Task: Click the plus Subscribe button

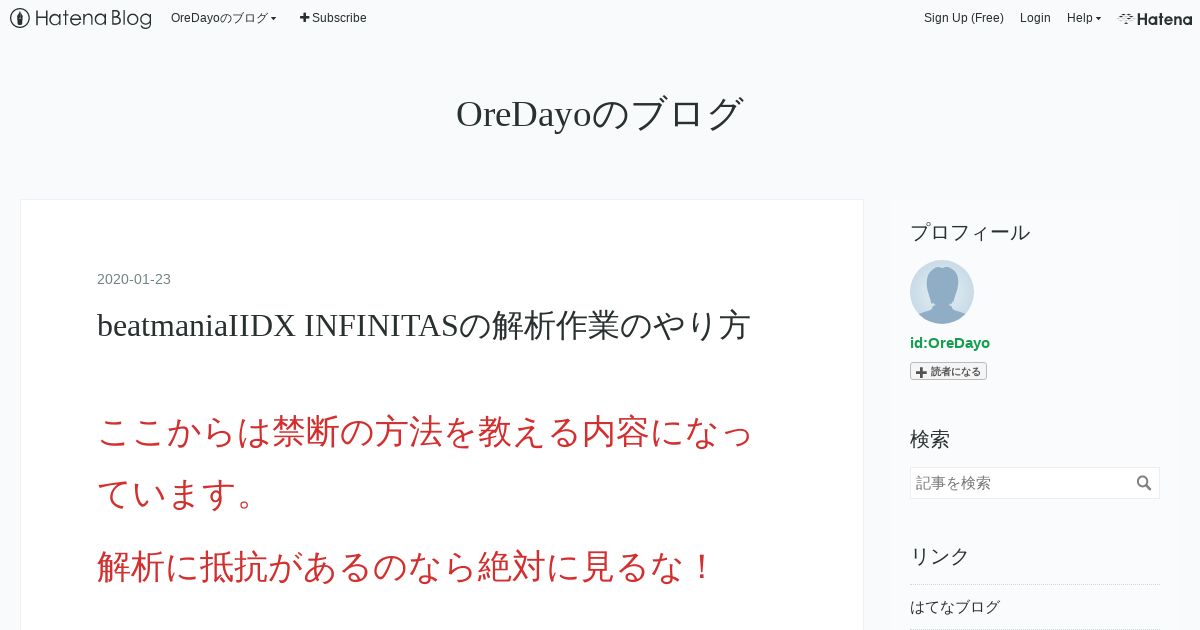Action: click(333, 18)
